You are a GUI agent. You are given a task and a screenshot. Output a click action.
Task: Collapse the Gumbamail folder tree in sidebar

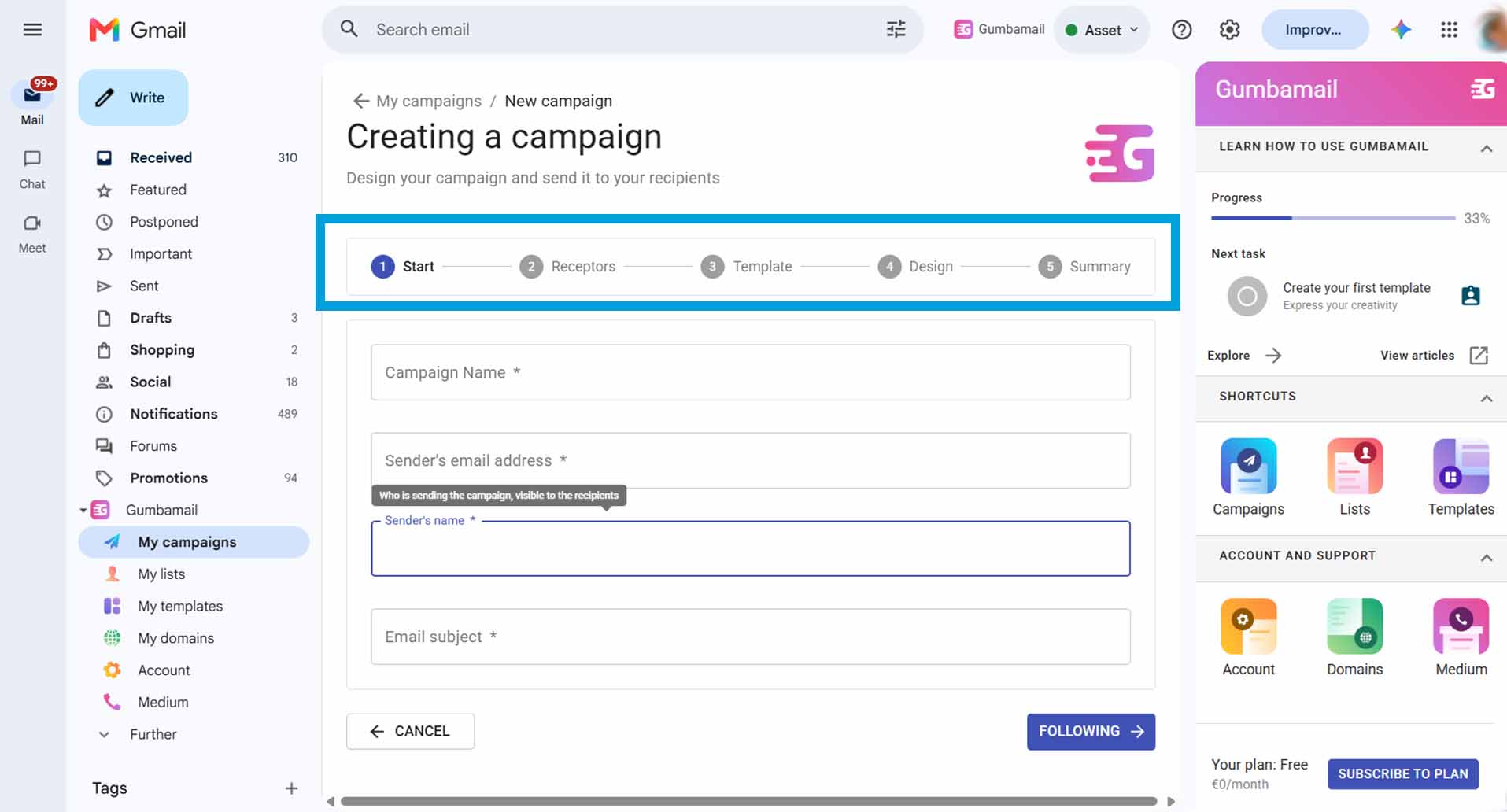click(x=83, y=511)
